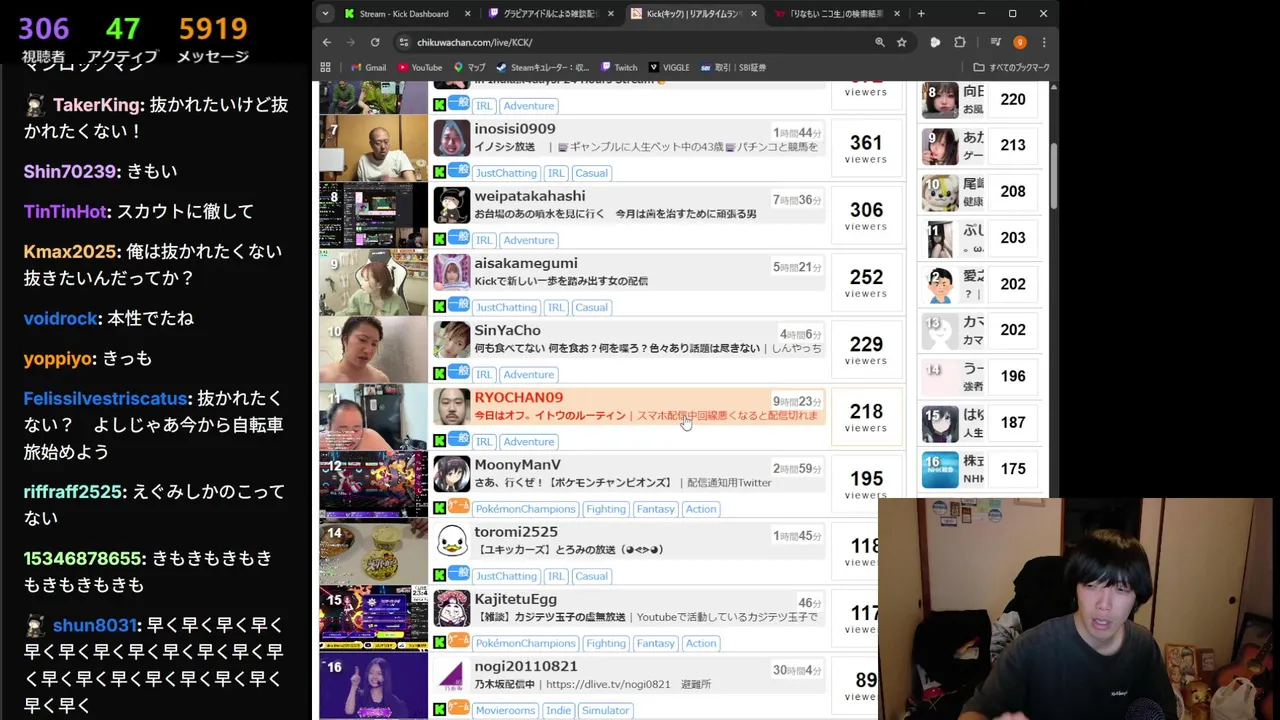Open the Twitch bookmark

pos(619,67)
